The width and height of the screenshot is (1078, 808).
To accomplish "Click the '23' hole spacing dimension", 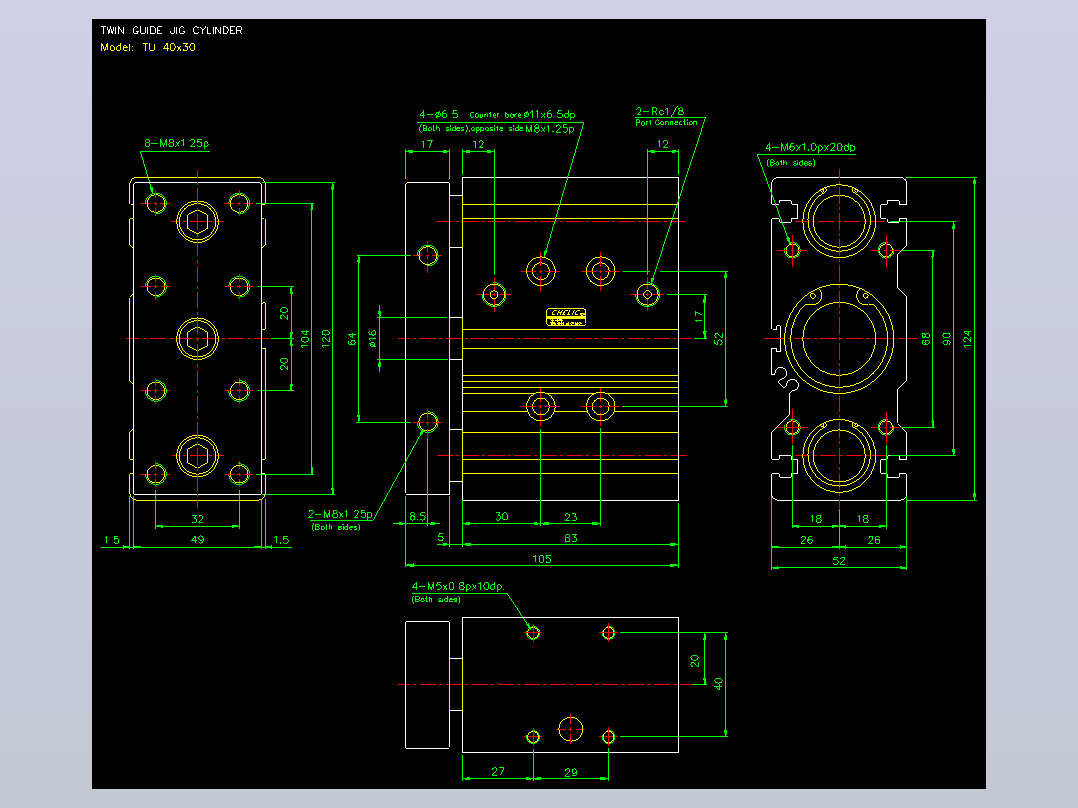I will pyautogui.click(x=571, y=516).
